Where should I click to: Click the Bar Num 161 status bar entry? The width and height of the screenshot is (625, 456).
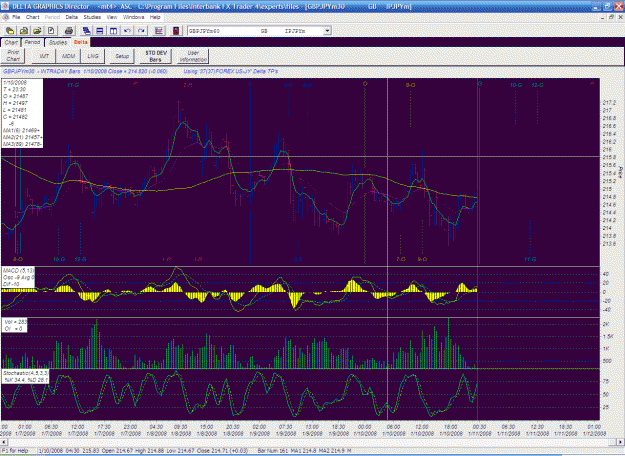[271, 451]
